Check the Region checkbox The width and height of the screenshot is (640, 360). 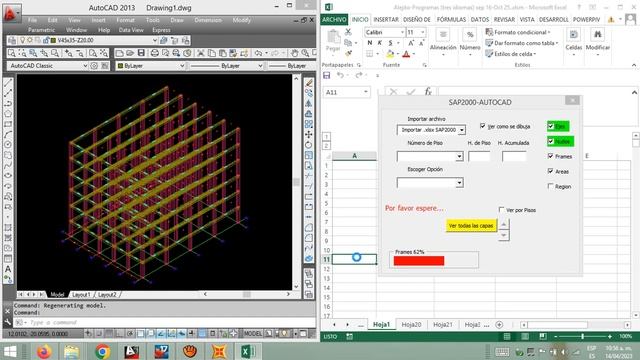551,186
